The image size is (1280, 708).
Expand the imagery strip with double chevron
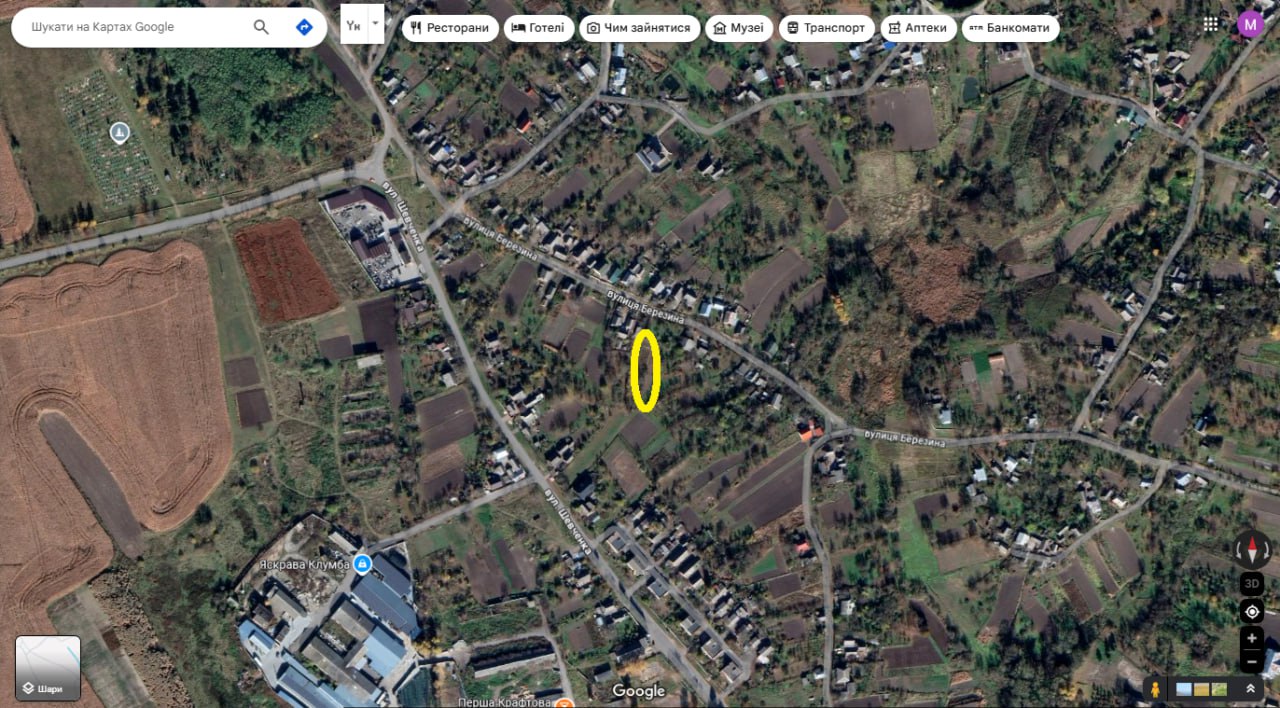pyautogui.click(x=1249, y=689)
